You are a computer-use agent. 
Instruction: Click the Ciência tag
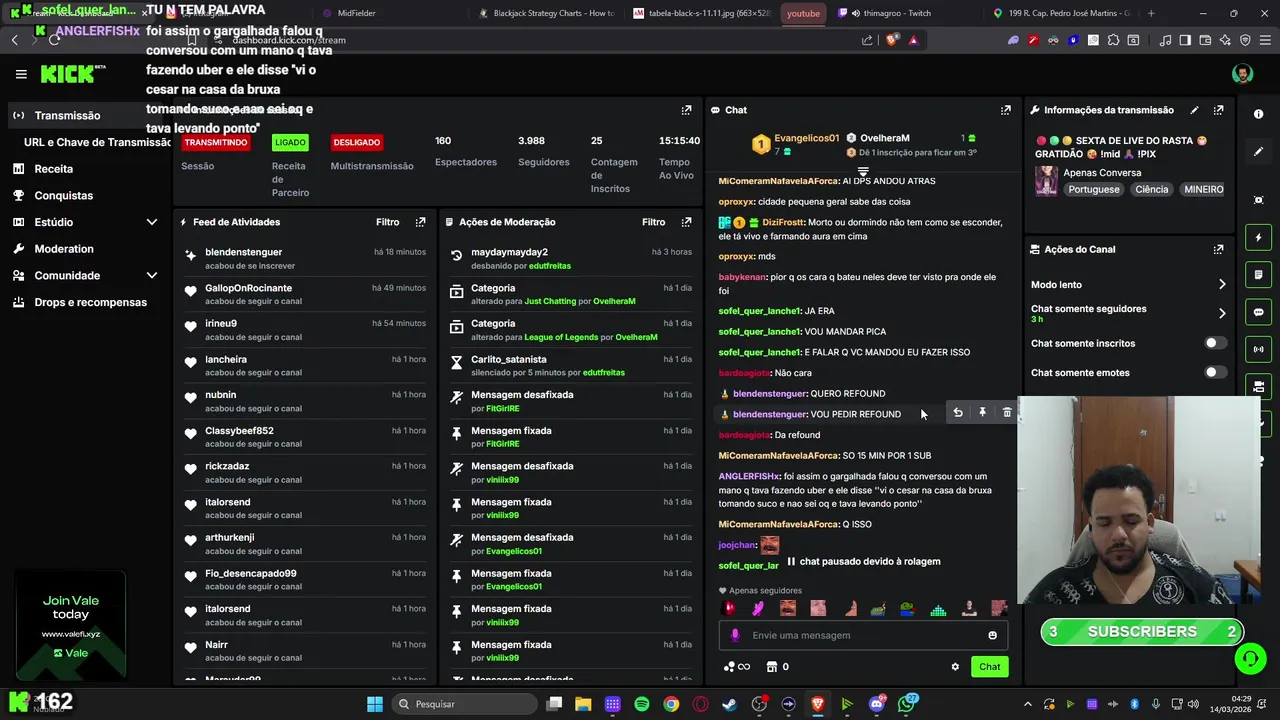[1151, 189]
